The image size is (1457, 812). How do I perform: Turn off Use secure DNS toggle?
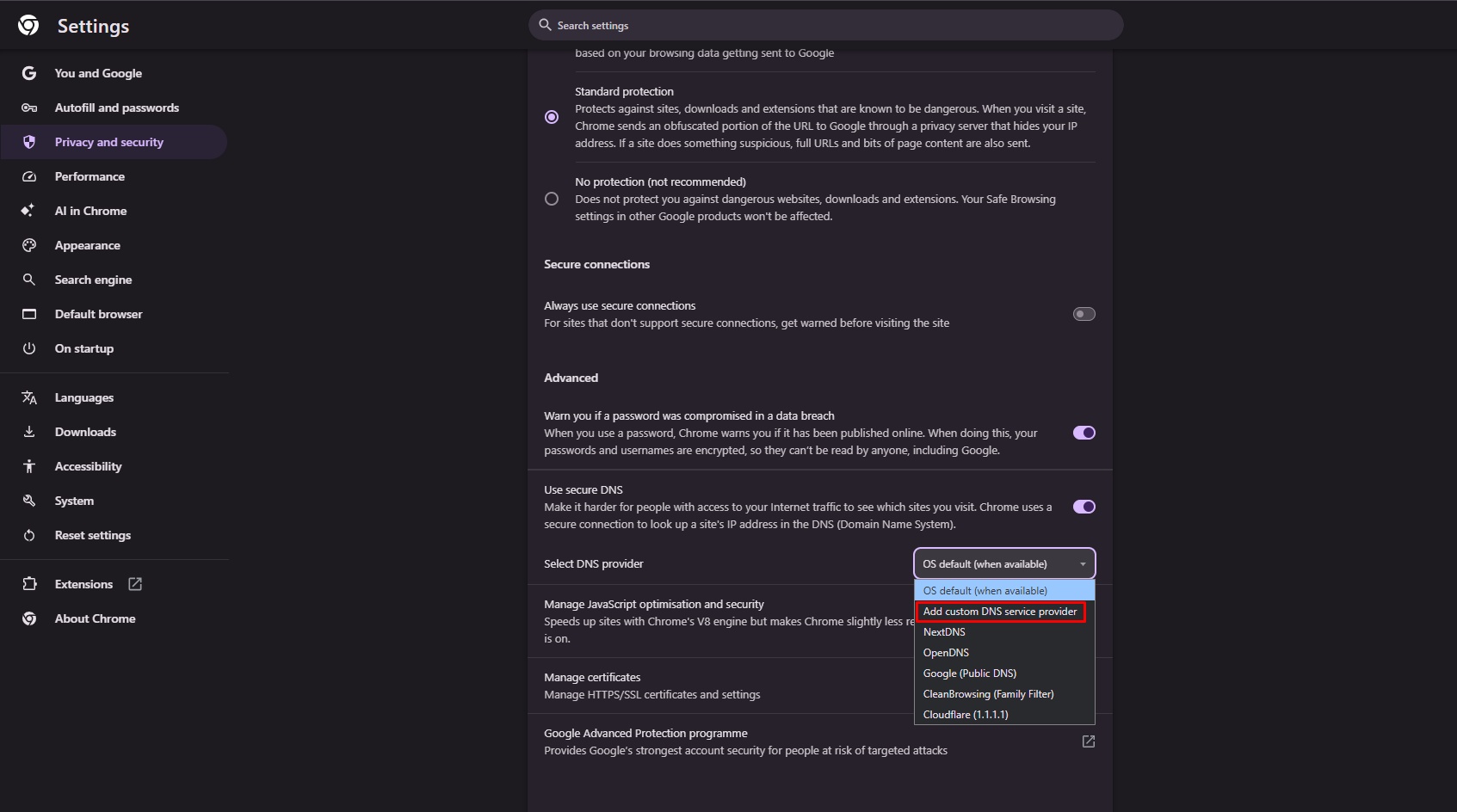[1084, 507]
